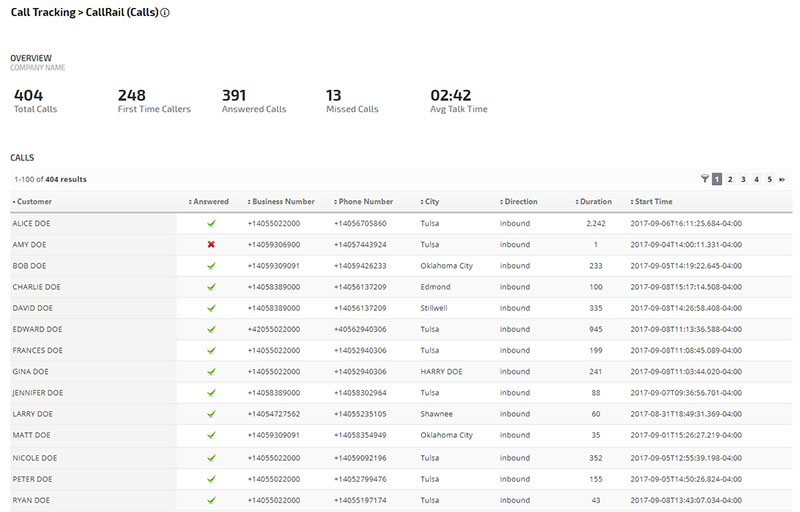Go to page 5 of results
Screen dimensions: 800x512
(769, 179)
